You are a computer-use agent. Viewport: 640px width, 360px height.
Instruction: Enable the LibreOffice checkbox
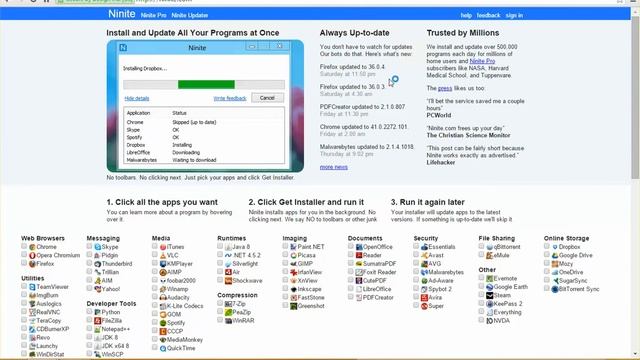351,288
